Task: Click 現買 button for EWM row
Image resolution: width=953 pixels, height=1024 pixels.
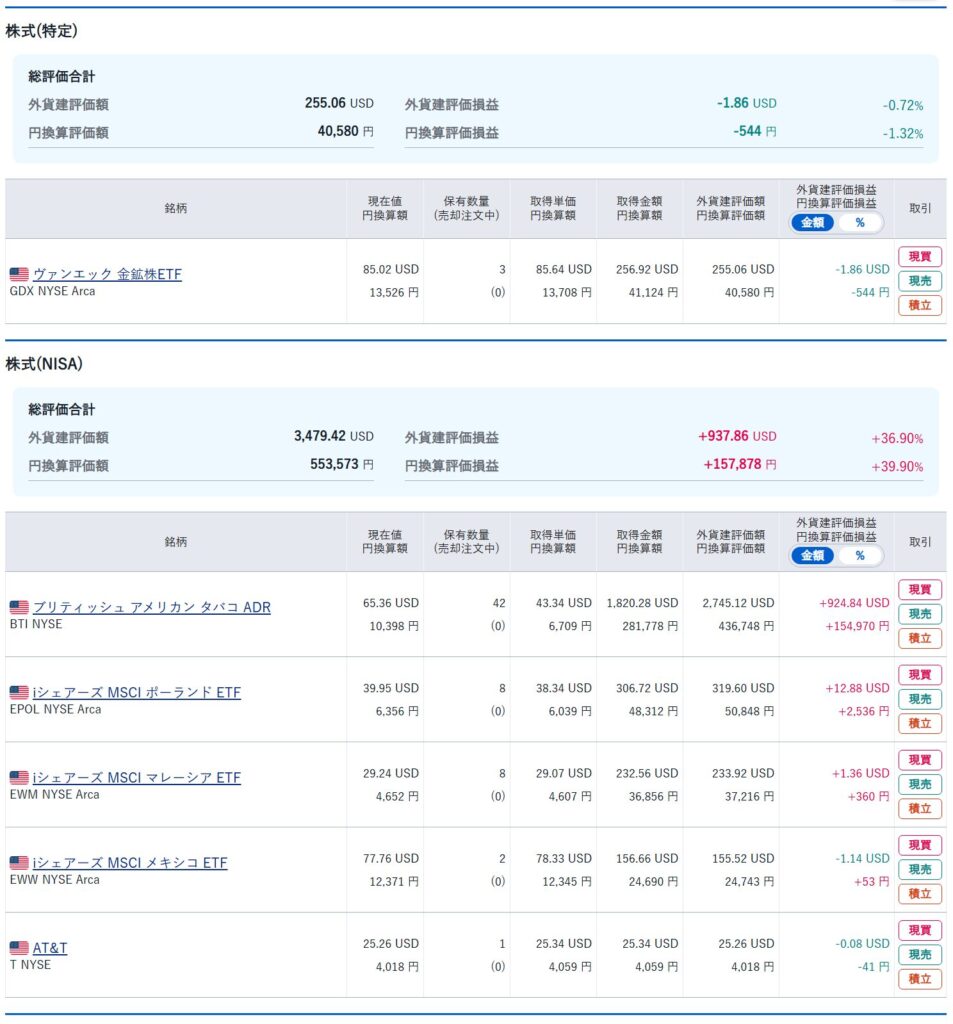Action: pos(920,760)
